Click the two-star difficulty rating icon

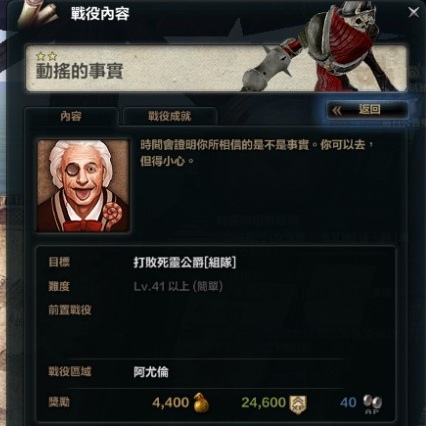coord(46,56)
